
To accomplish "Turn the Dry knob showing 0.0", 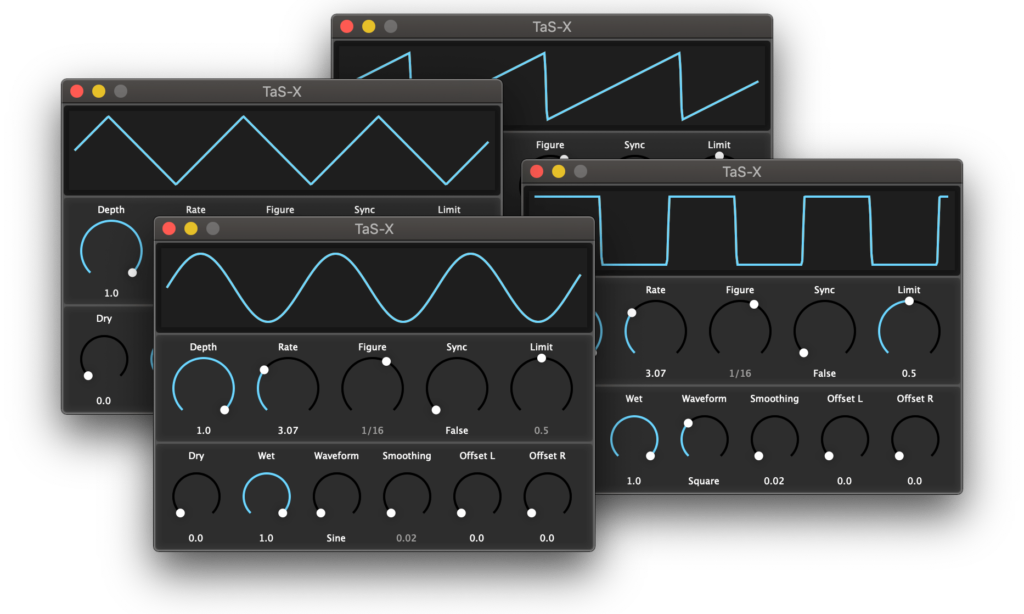I will 196,495.
